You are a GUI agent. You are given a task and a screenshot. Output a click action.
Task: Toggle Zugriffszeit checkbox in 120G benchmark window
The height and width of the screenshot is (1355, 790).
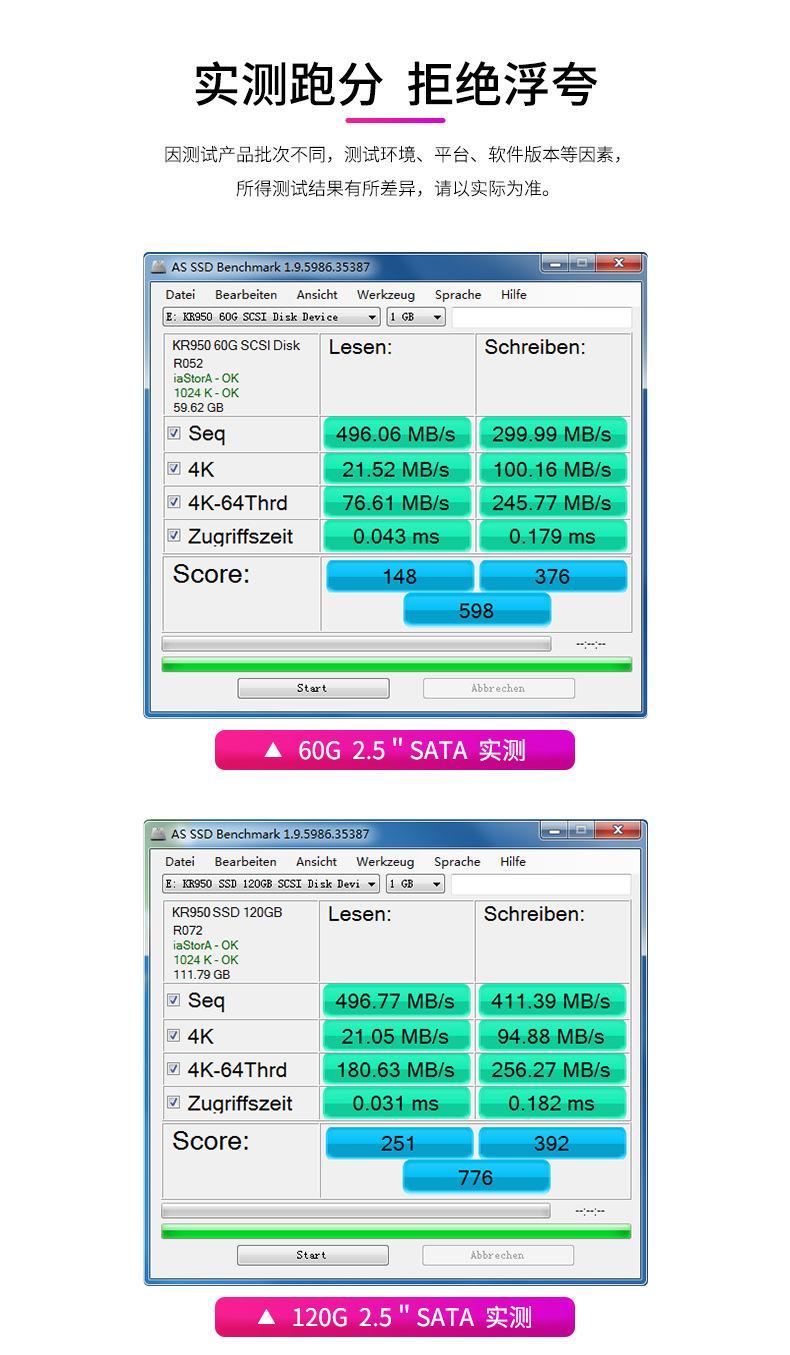(174, 1103)
